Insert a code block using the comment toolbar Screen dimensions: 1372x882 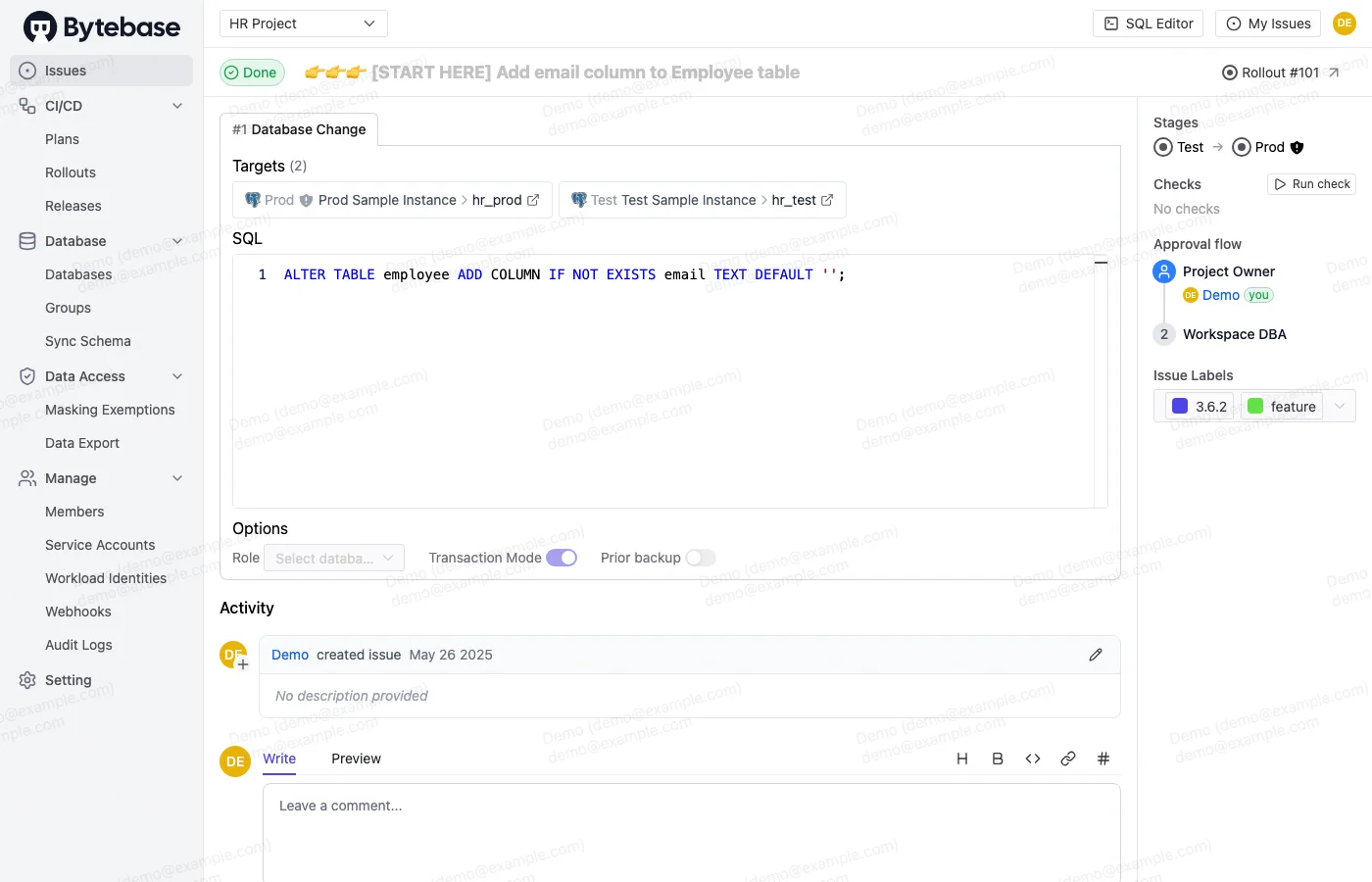click(1032, 758)
